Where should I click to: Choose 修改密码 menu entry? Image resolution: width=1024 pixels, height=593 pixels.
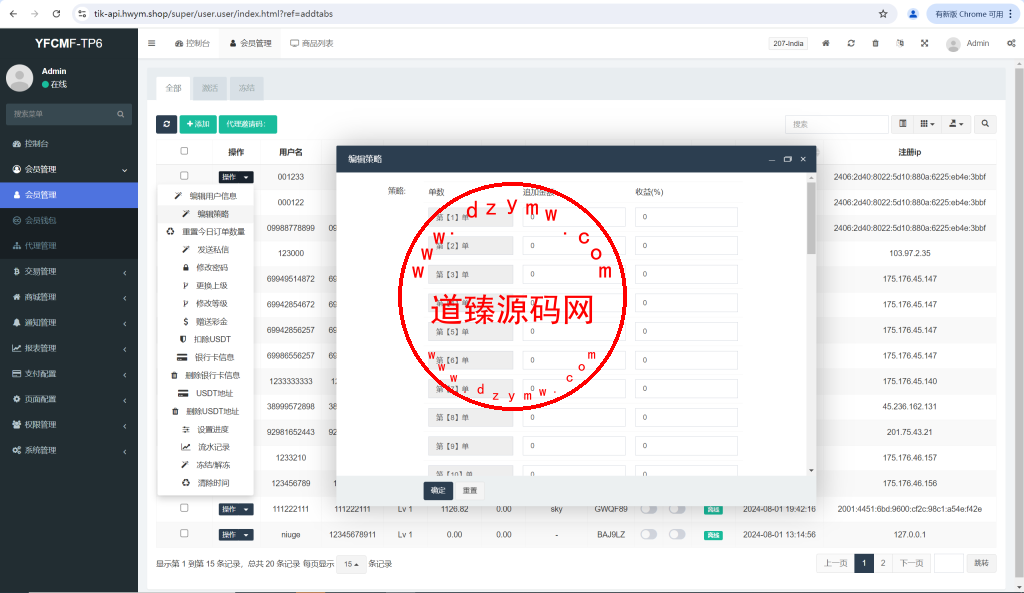tap(206, 268)
